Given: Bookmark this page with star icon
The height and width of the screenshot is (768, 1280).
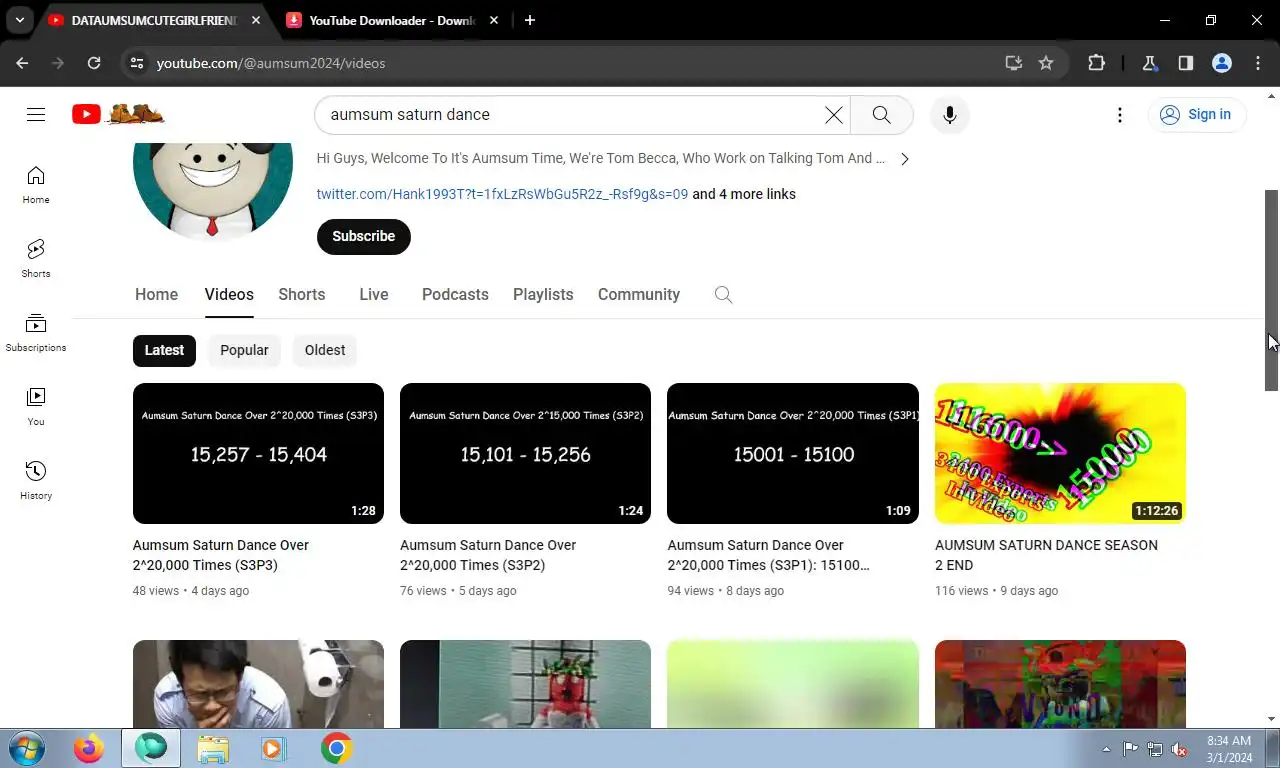Looking at the screenshot, I should pos(1046,63).
